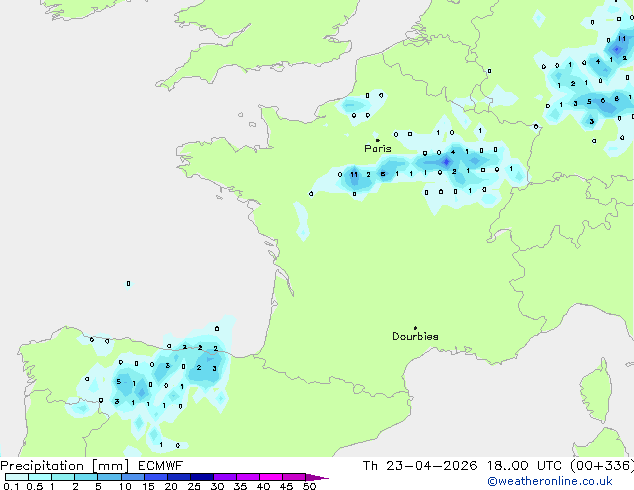The image size is (634, 490).
Task: Click the 'Precipitation [mm]' title text
Action: pyautogui.click(x=65, y=466)
